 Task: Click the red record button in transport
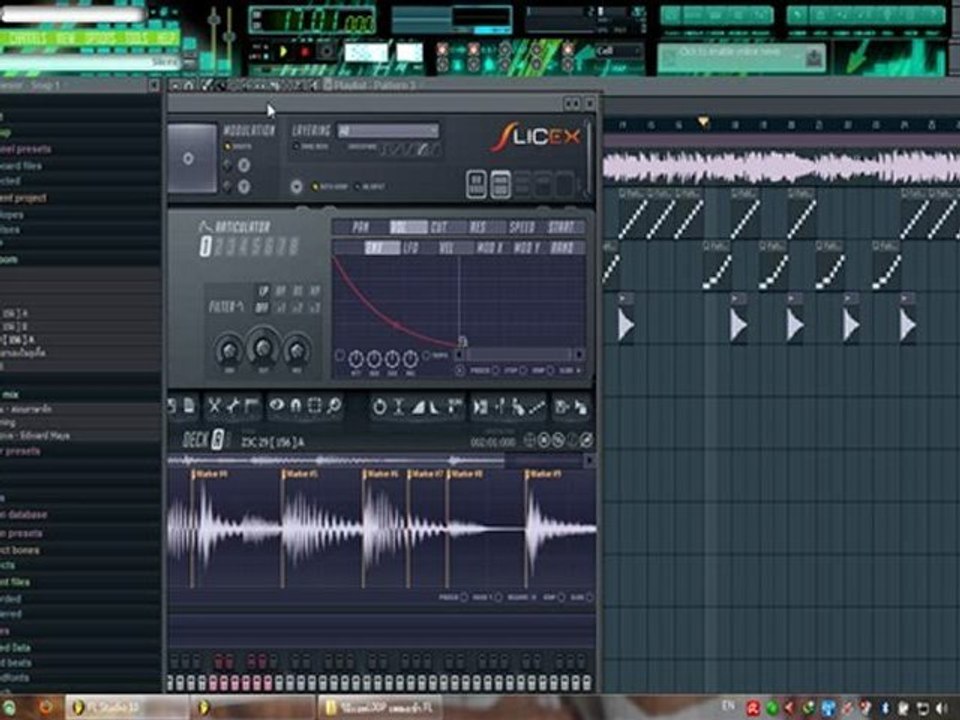click(304, 52)
